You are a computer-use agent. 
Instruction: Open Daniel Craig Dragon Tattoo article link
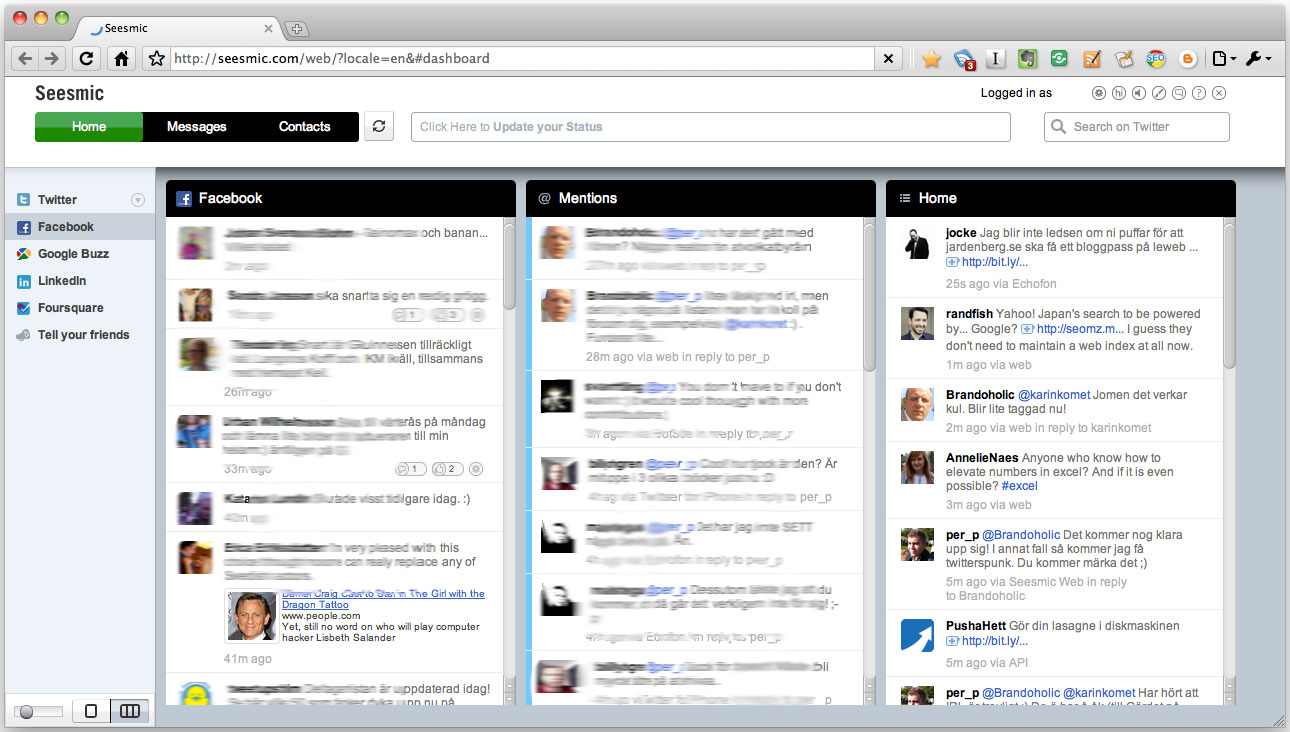pos(383,599)
